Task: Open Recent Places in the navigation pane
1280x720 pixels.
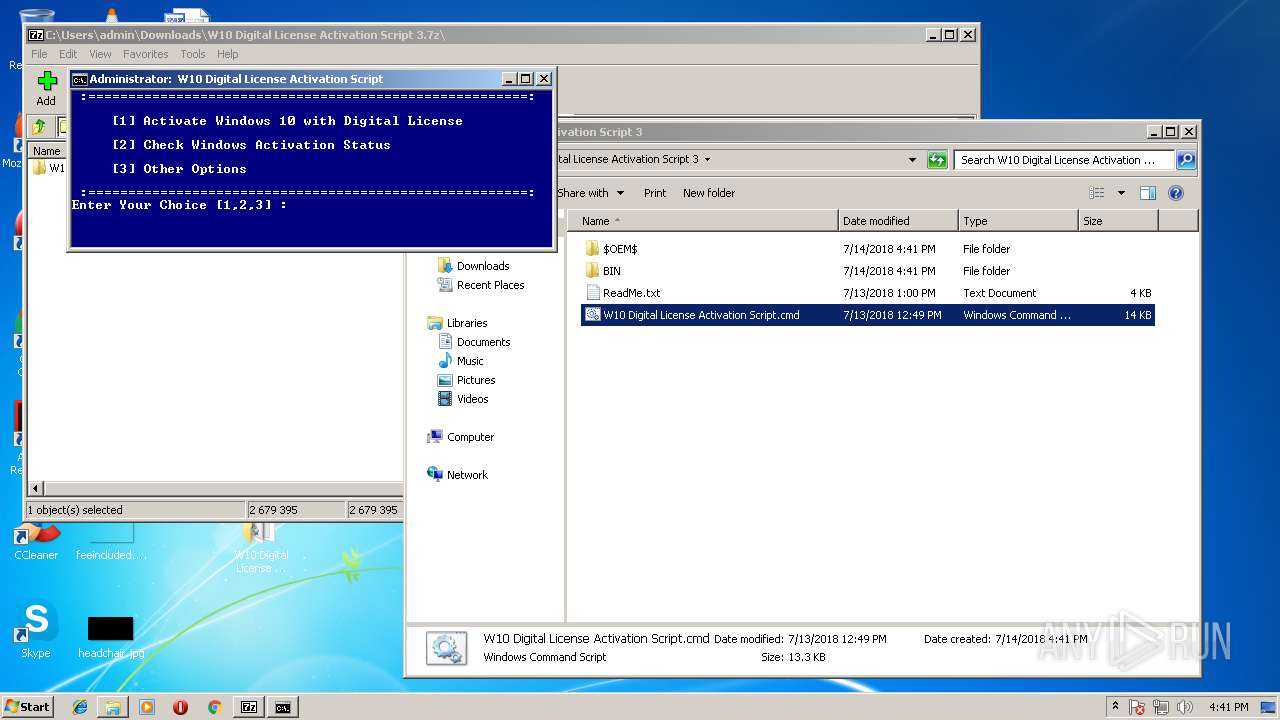Action: coord(490,285)
